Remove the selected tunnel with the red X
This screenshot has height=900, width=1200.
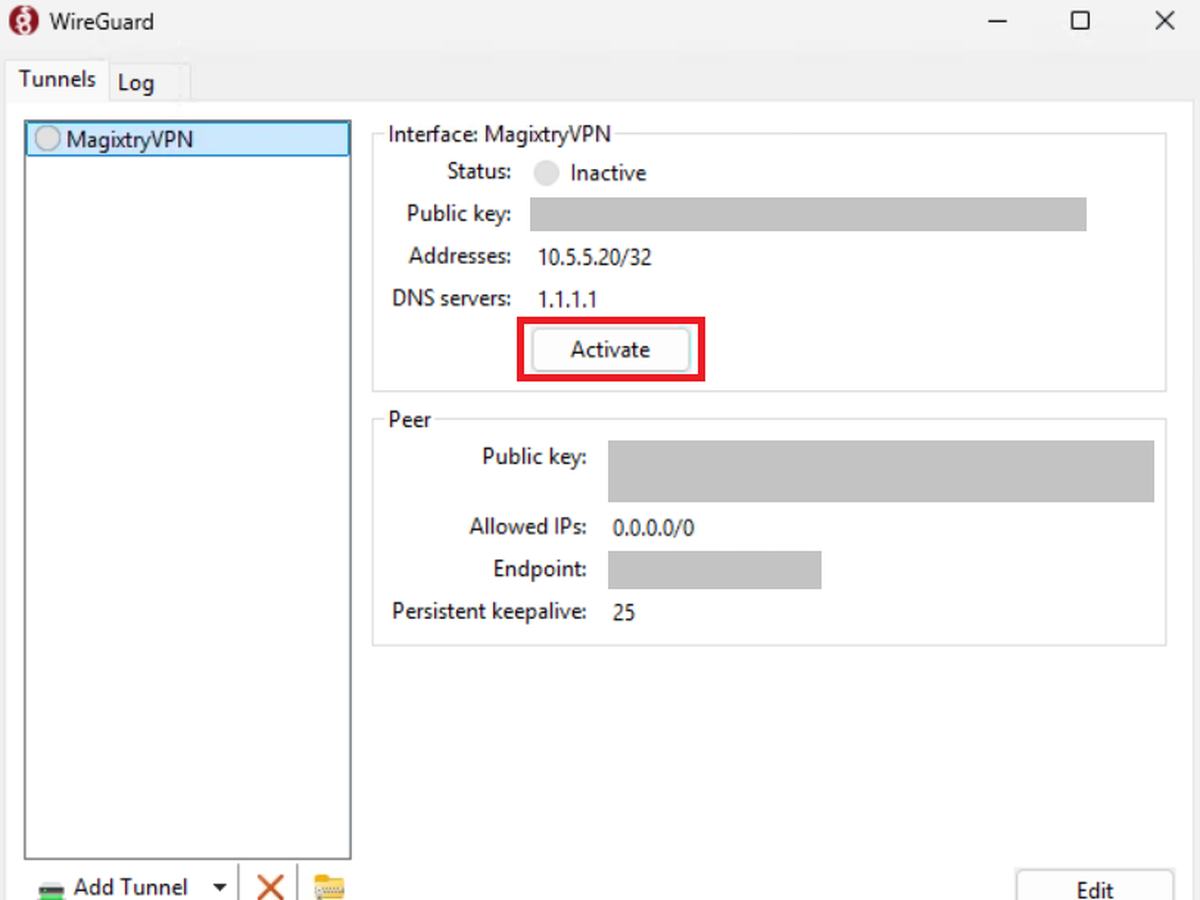pyautogui.click(x=270, y=886)
